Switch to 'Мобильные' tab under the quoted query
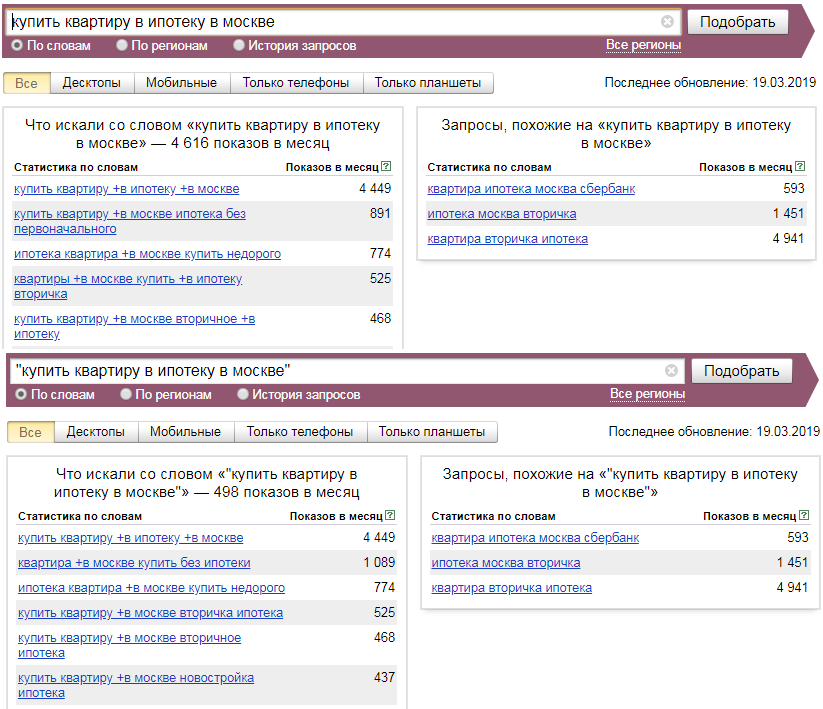This screenshot has width=823, height=709. (x=185, y=432)
